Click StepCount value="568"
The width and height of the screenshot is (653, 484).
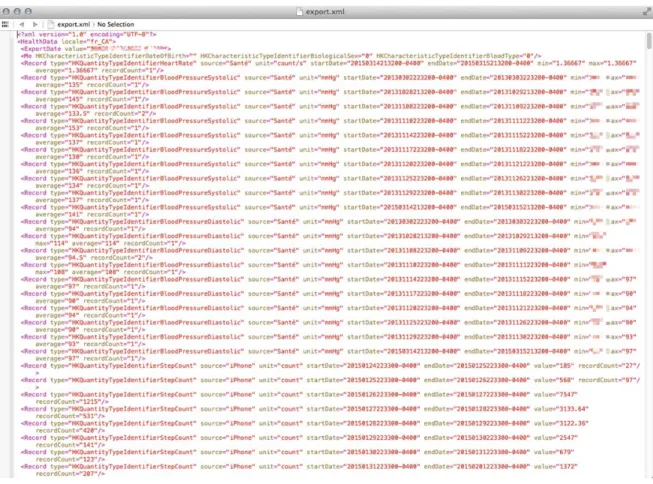(553, 380)
